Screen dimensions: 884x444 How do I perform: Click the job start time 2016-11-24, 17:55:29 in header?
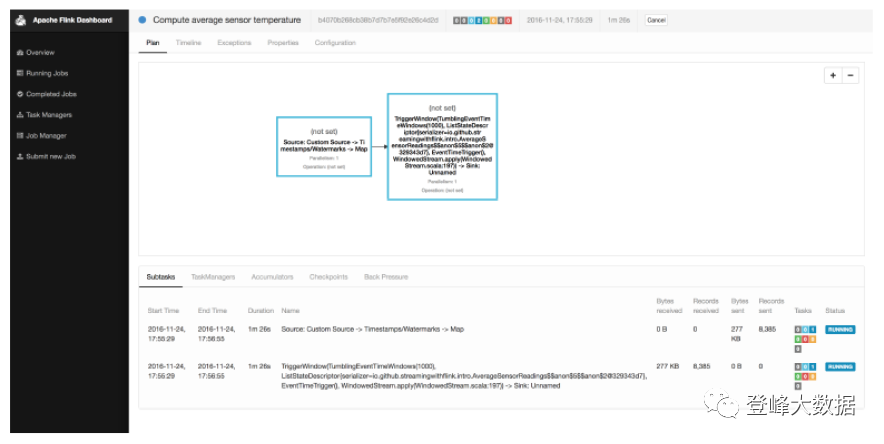tap(559, 20)
